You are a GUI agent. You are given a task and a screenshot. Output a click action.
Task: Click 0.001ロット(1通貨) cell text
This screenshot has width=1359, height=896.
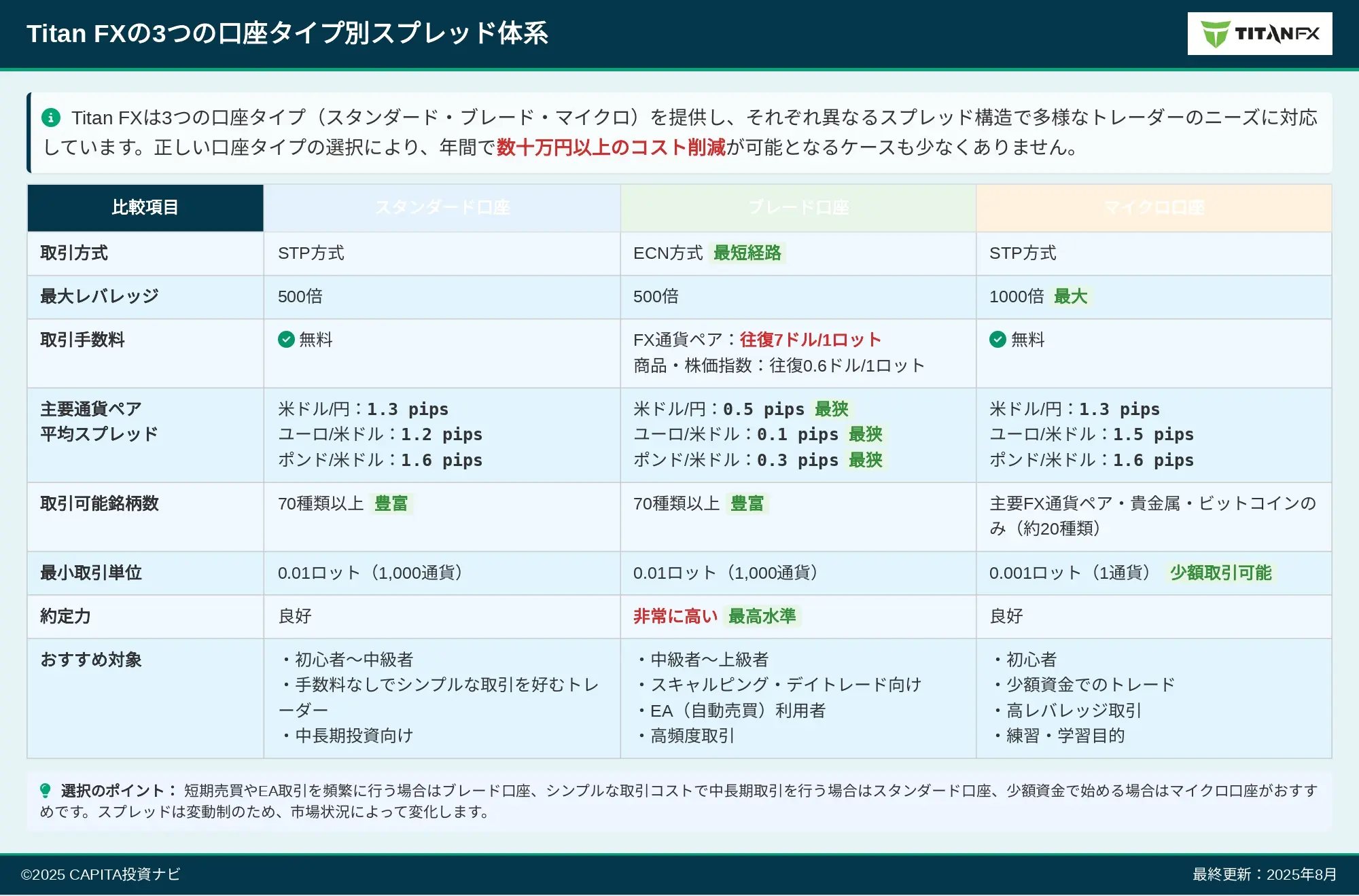pos(1071,573)
